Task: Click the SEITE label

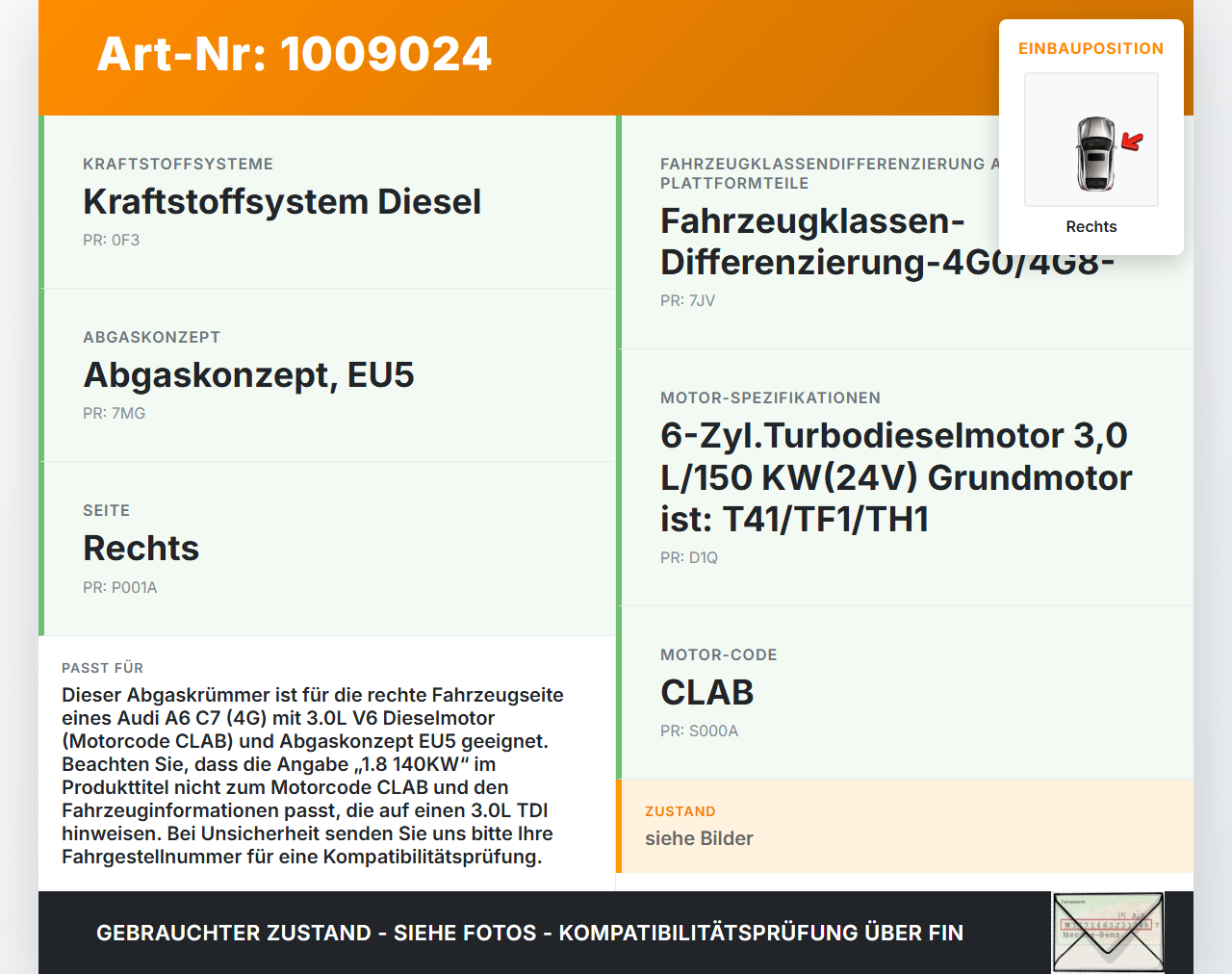Action: 107,510
